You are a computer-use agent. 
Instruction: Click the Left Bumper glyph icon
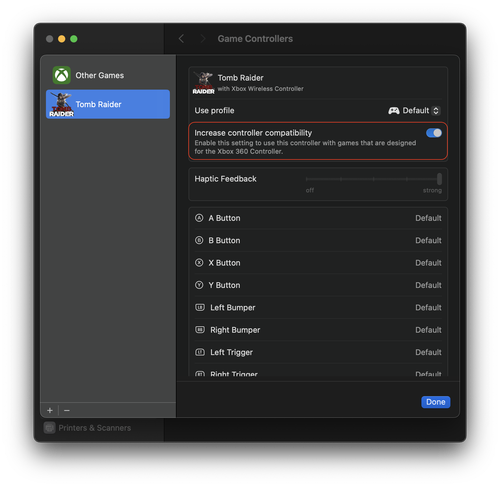click(x=200, y=307)
